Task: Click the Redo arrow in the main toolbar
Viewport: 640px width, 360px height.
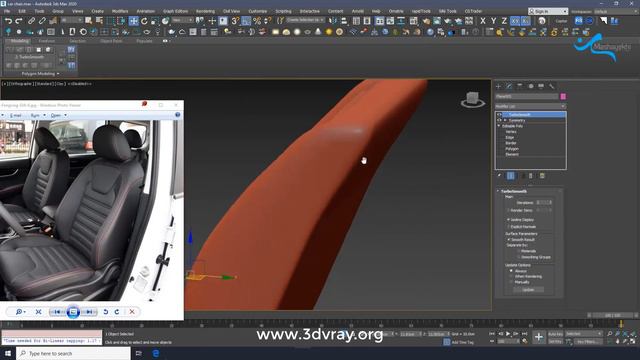Action: [19, 21]
